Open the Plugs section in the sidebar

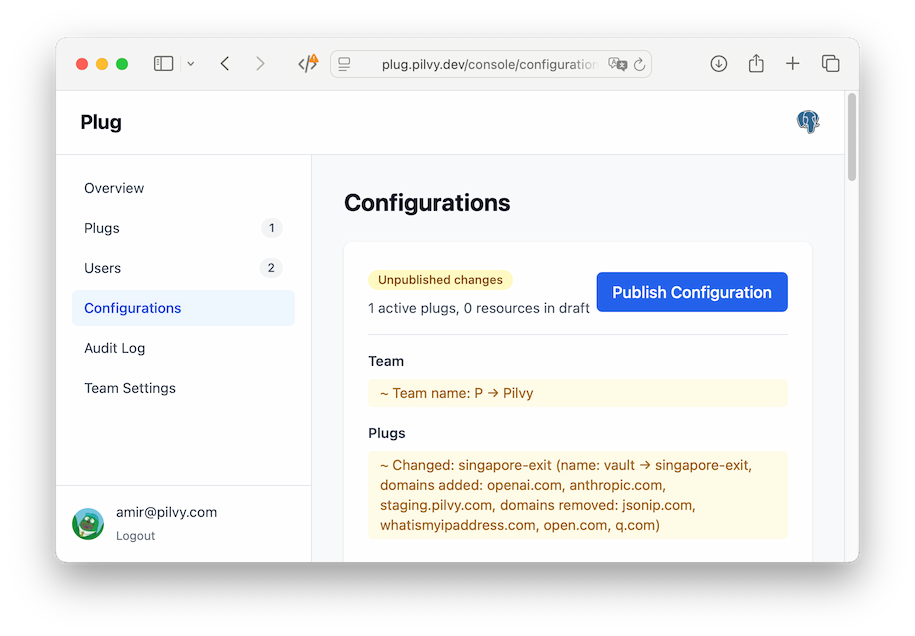101,228
